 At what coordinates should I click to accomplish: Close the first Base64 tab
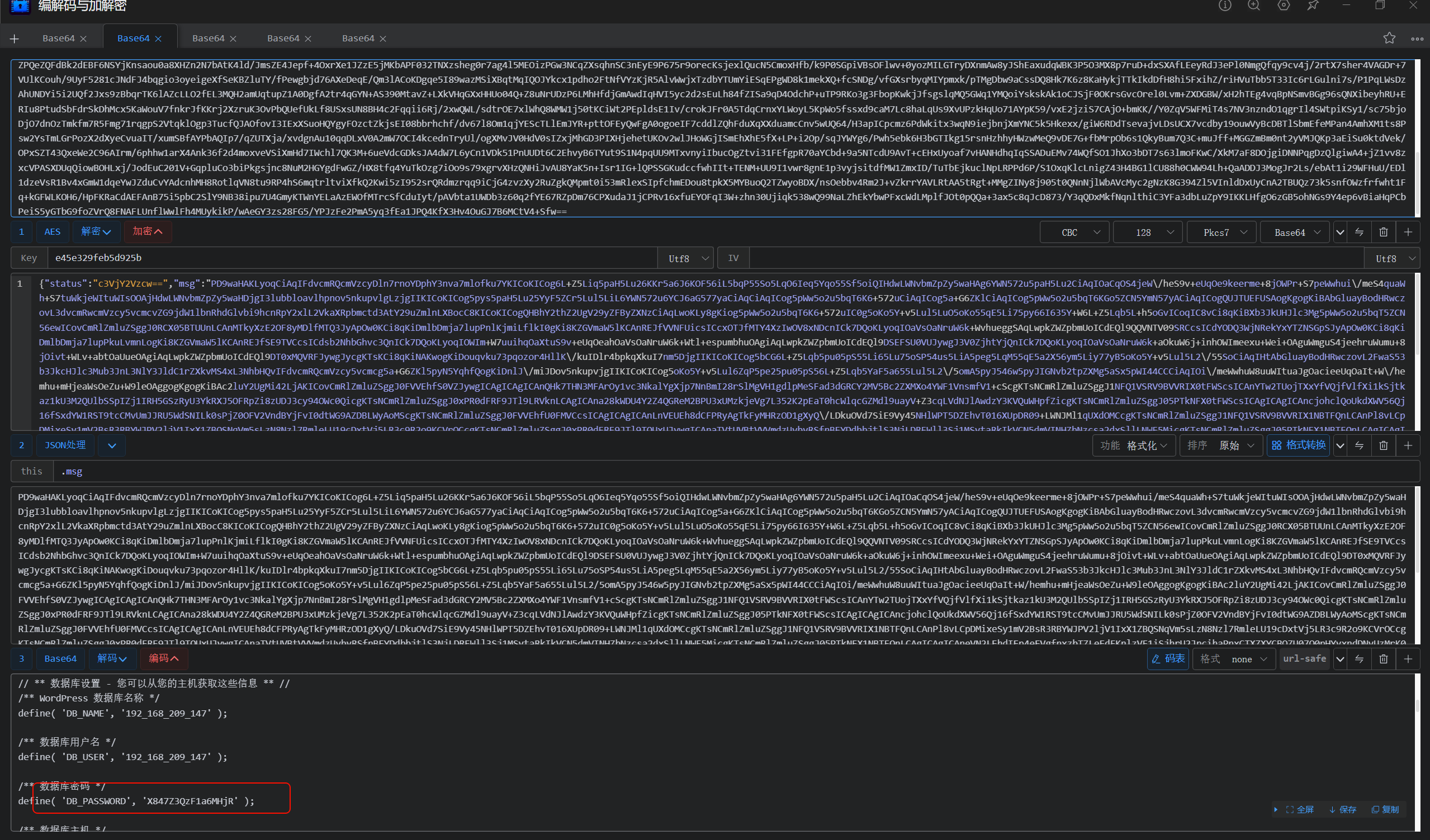tap(83, 39)
